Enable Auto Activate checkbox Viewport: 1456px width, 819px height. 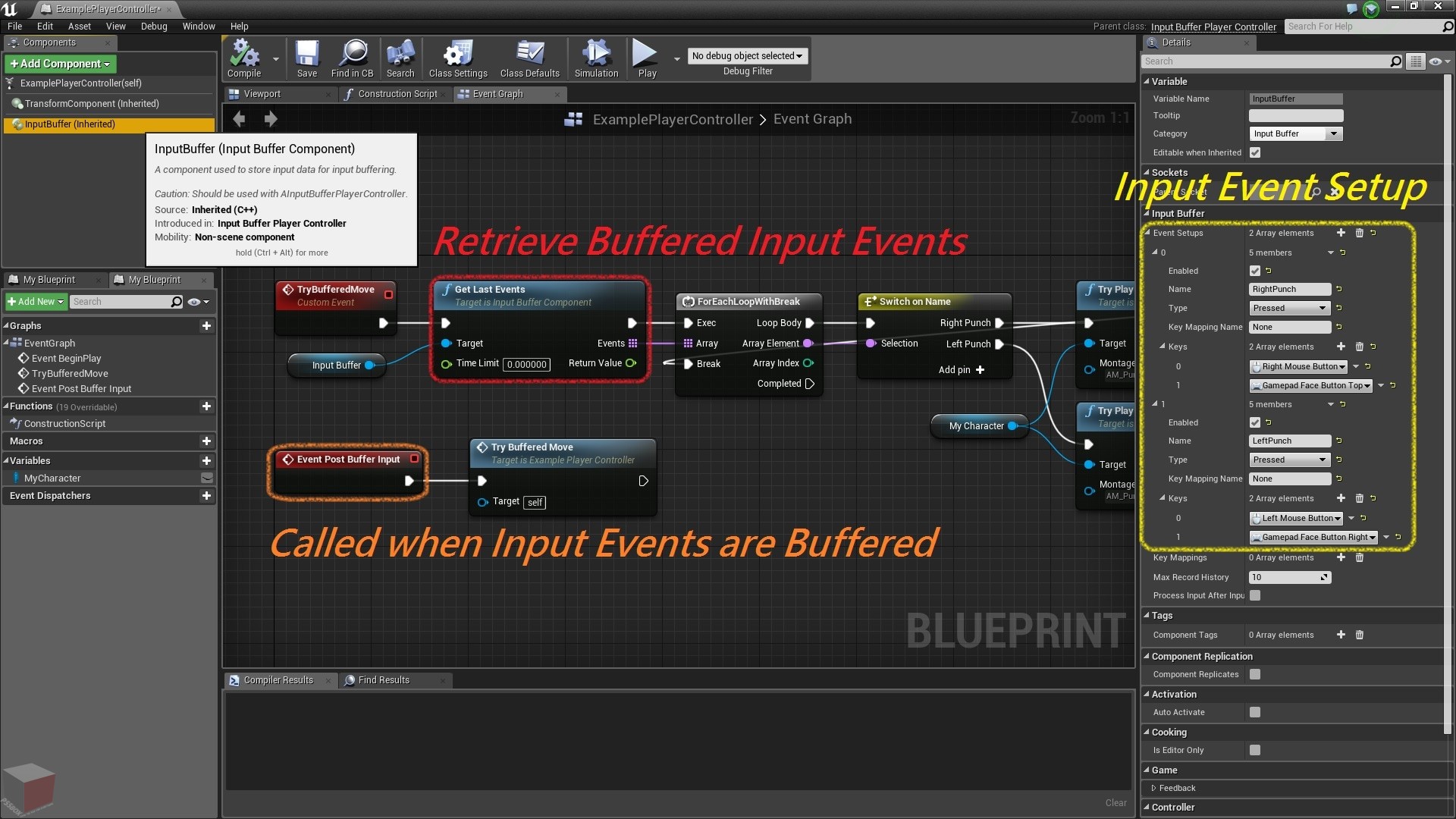tap(1255, 712)
